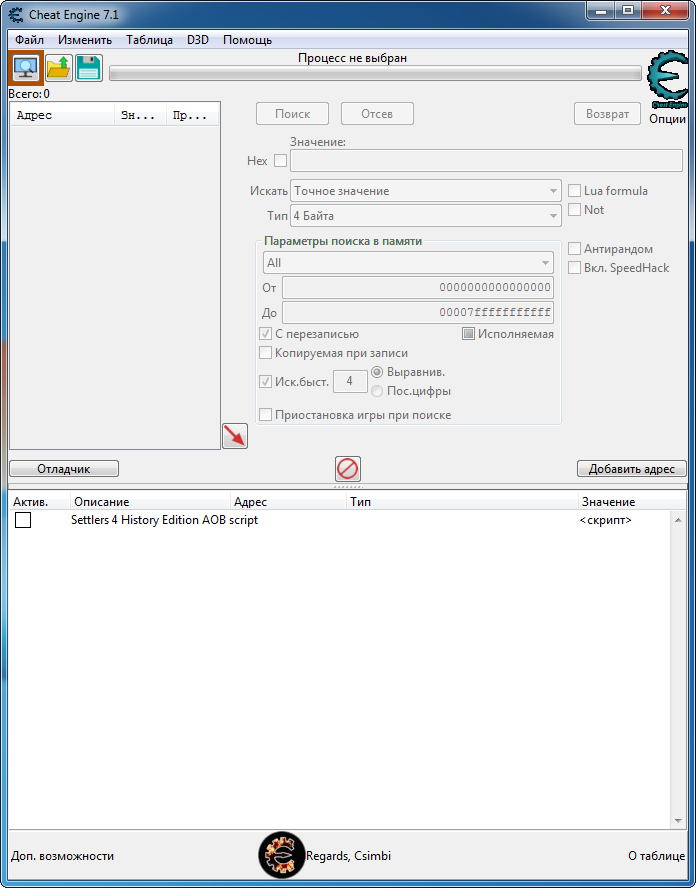Image resolution: width=696 pixels, height=888 pixels.
Task: Click the open folder load table icon
Action: 59,68
